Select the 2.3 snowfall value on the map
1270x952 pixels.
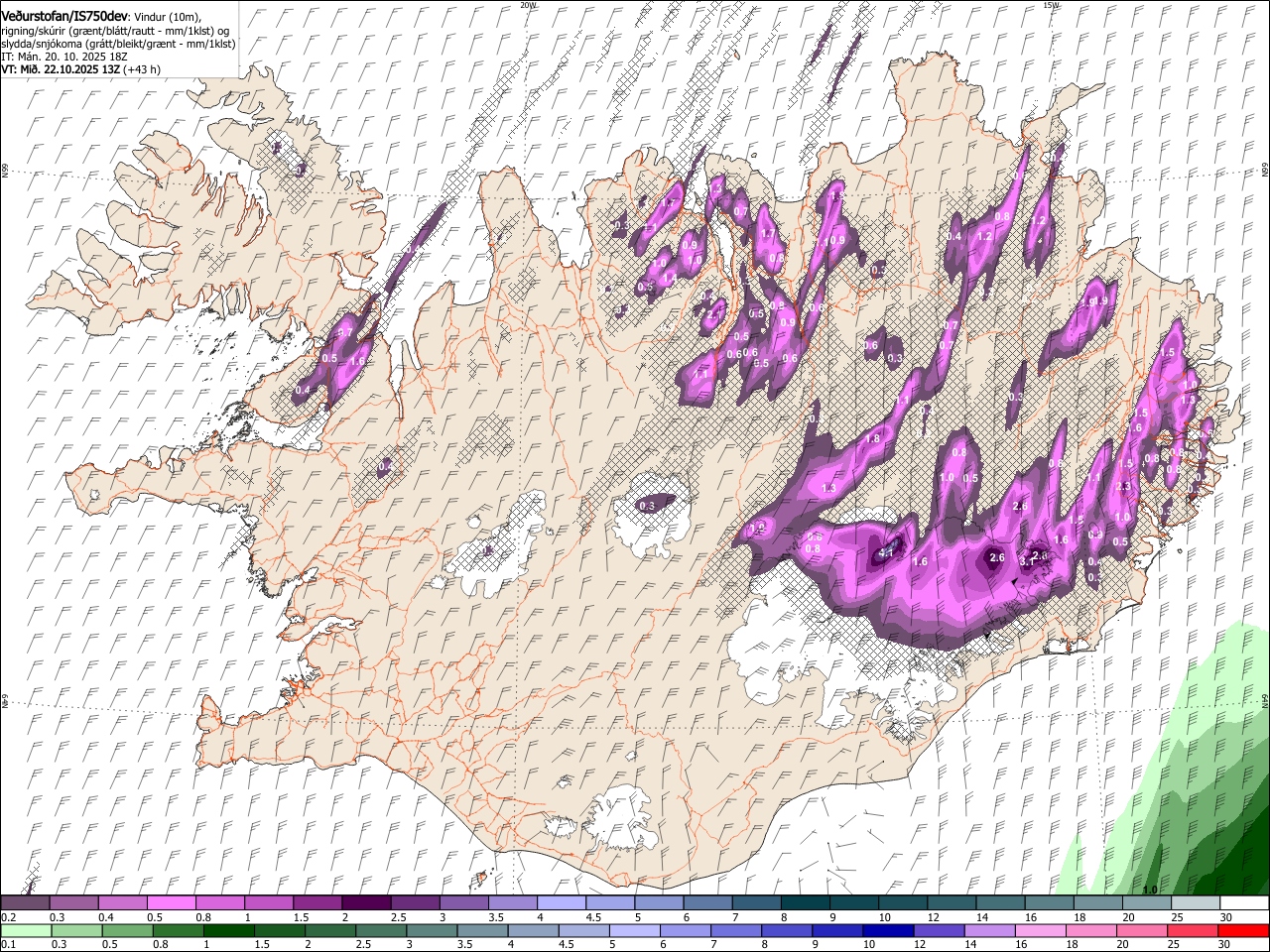point(1123,486)
